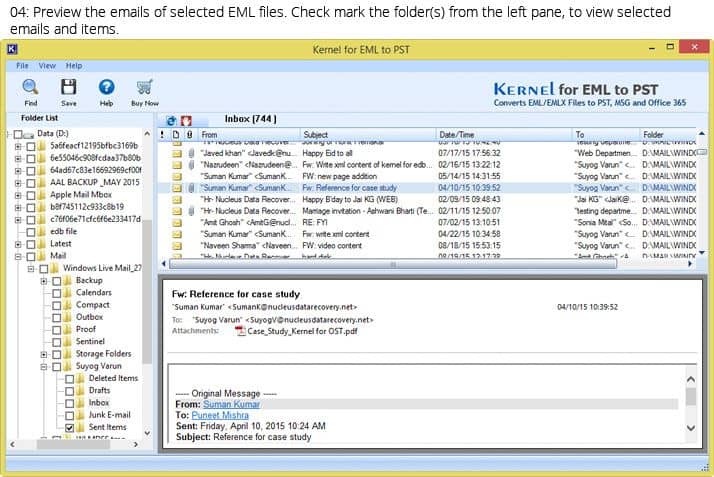Expand the Latest folder node
Viewport: 714px width, 477px height.
click(18, 244)
